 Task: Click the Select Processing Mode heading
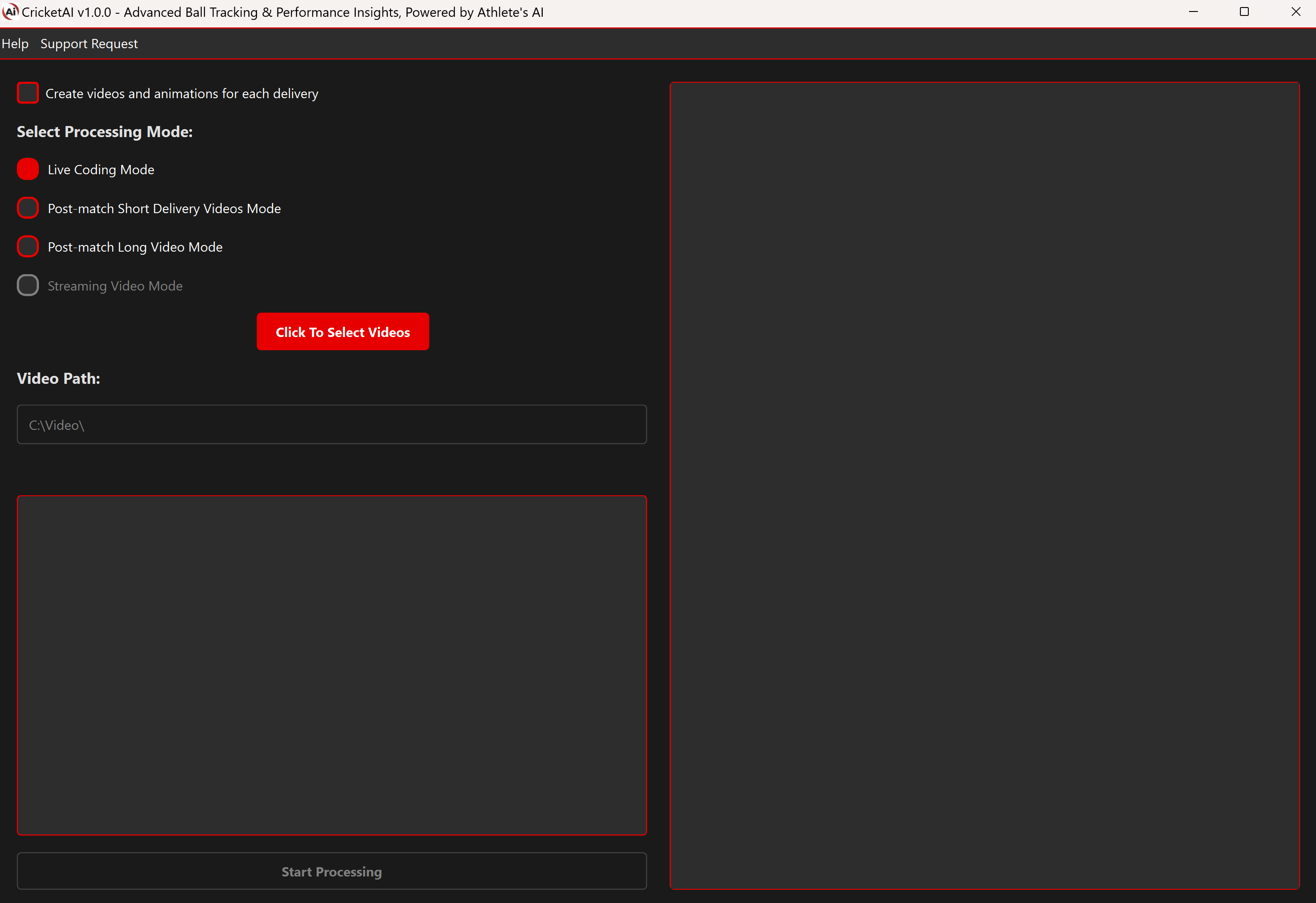pyautogui.click(x=105, y=132)
